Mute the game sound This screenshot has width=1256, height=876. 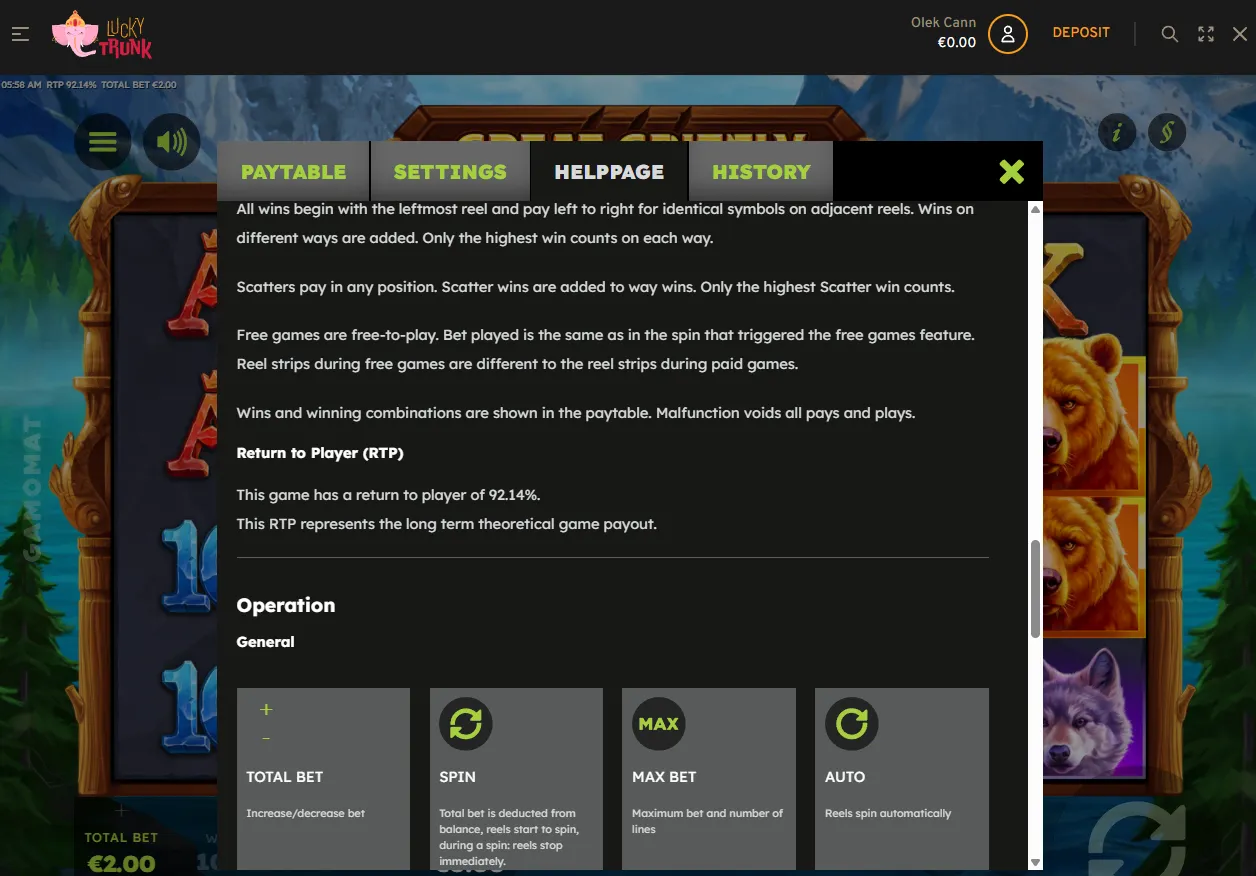click(x=171, y=141)
